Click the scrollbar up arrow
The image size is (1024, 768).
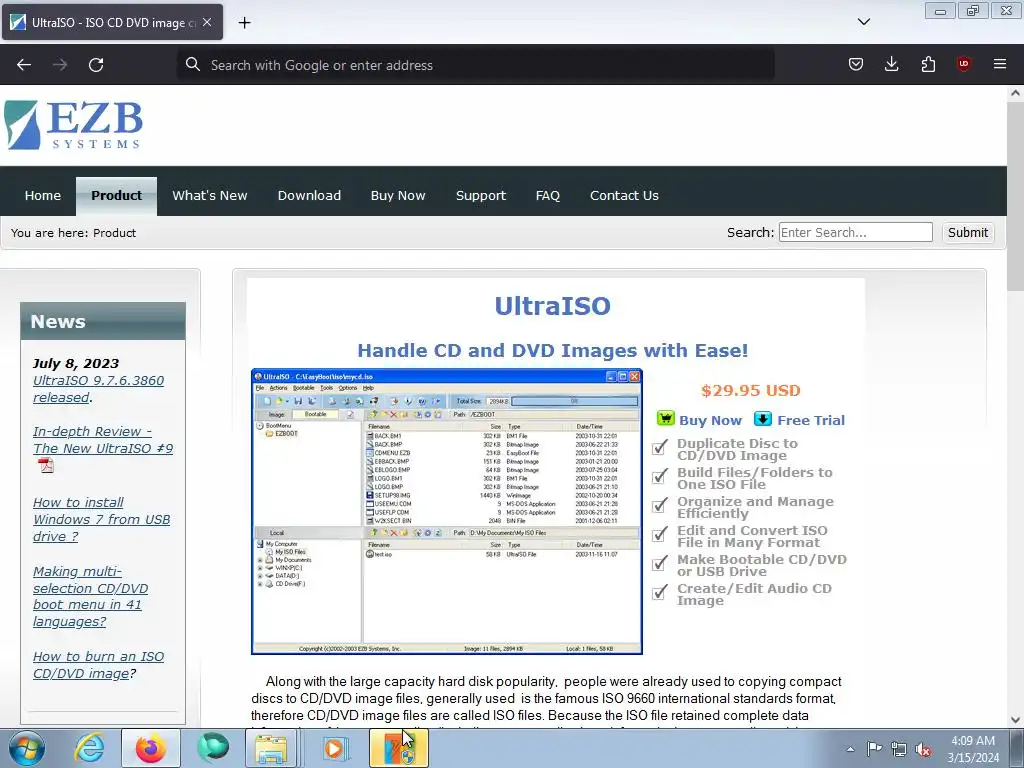(x=1015, y=93)
